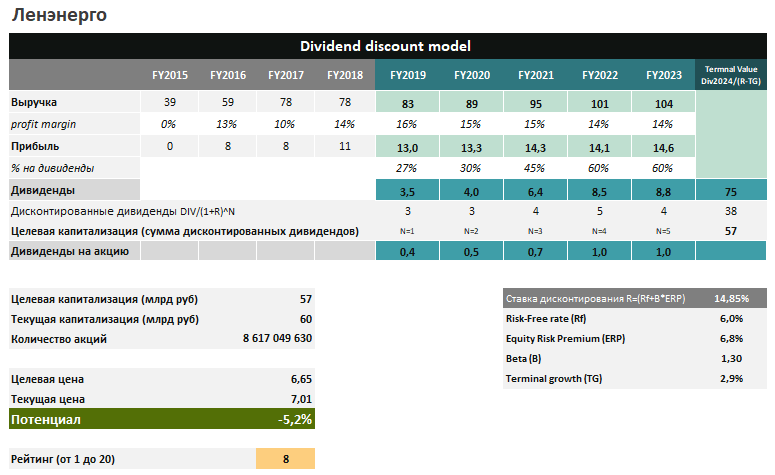Click the FY2019 column header
Screen dimensions: 775x475
coord(407,75)
